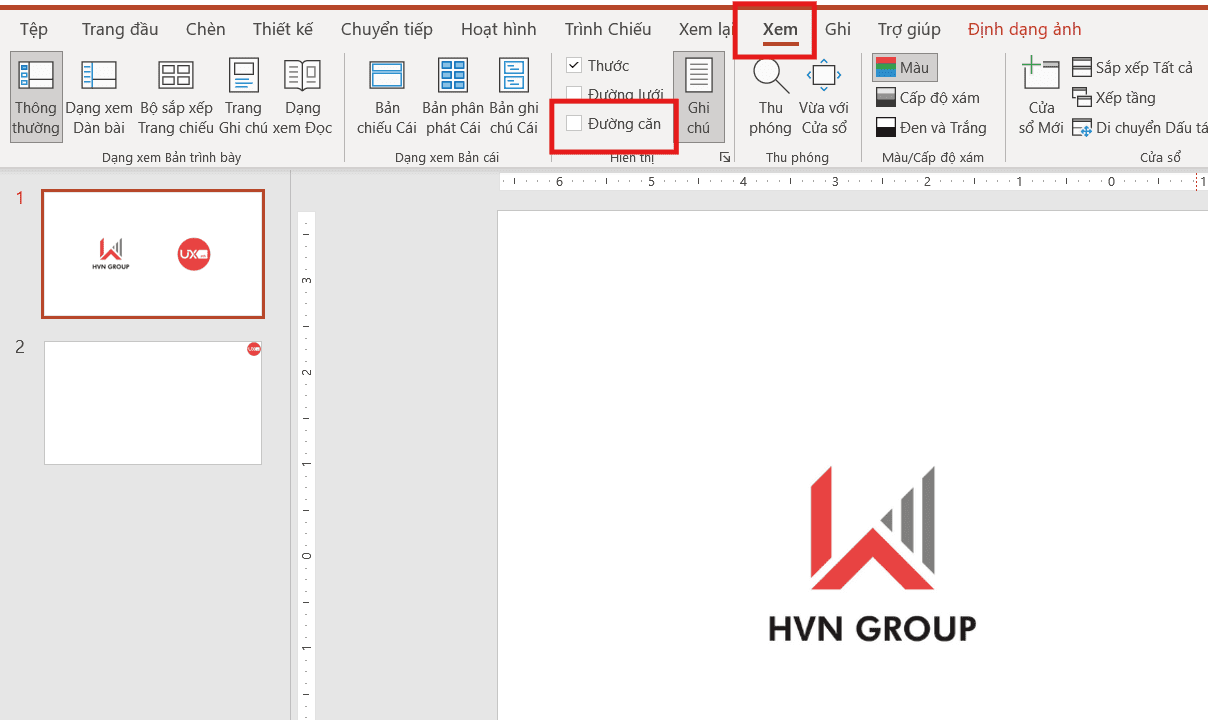Click Vừa với Cửa sổ button
Screen dimensions: 1208x720
point(824,97)
